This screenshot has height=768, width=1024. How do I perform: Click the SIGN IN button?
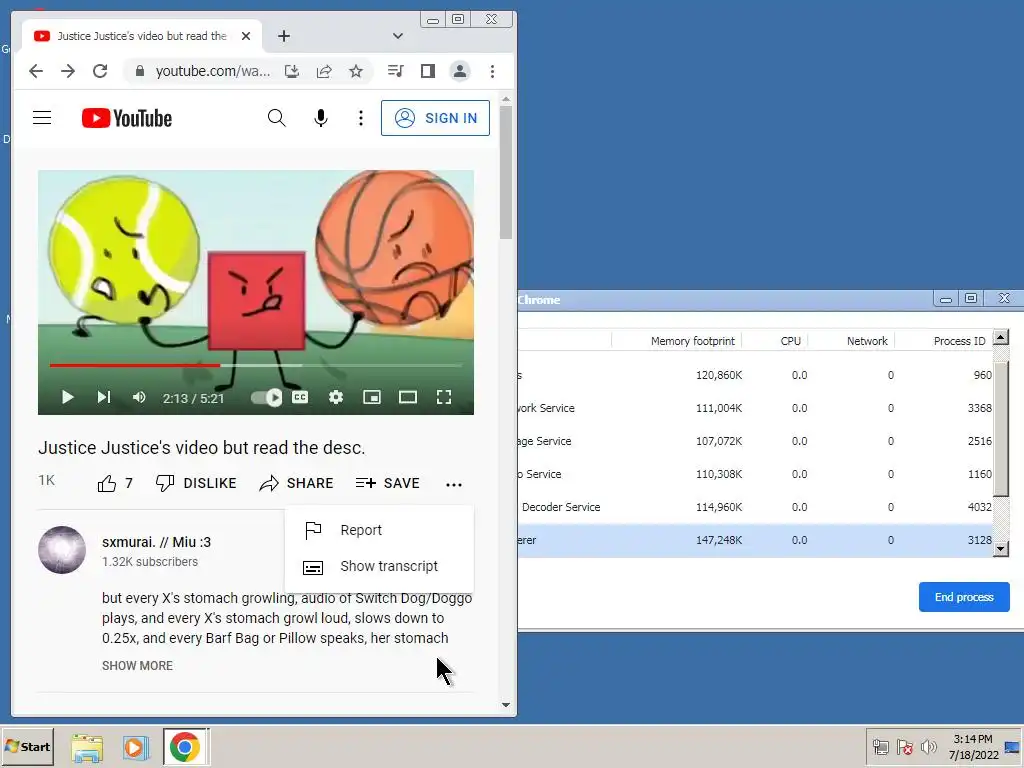point(436,118)
